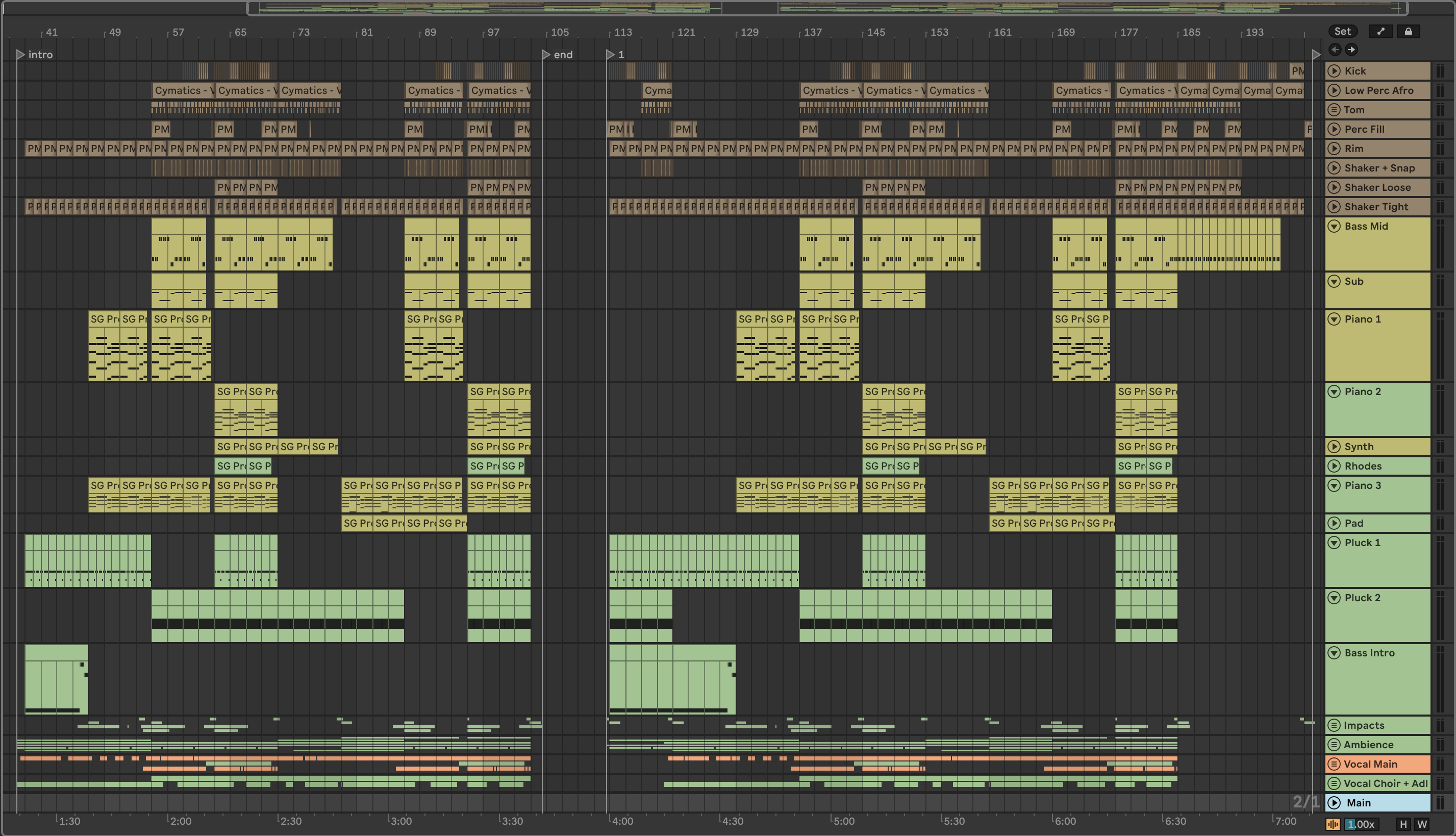The width and height of the screenshot is (1456, 836).
Task: Collapse the Bass Mid track
Action: [x=1335, y=226]
